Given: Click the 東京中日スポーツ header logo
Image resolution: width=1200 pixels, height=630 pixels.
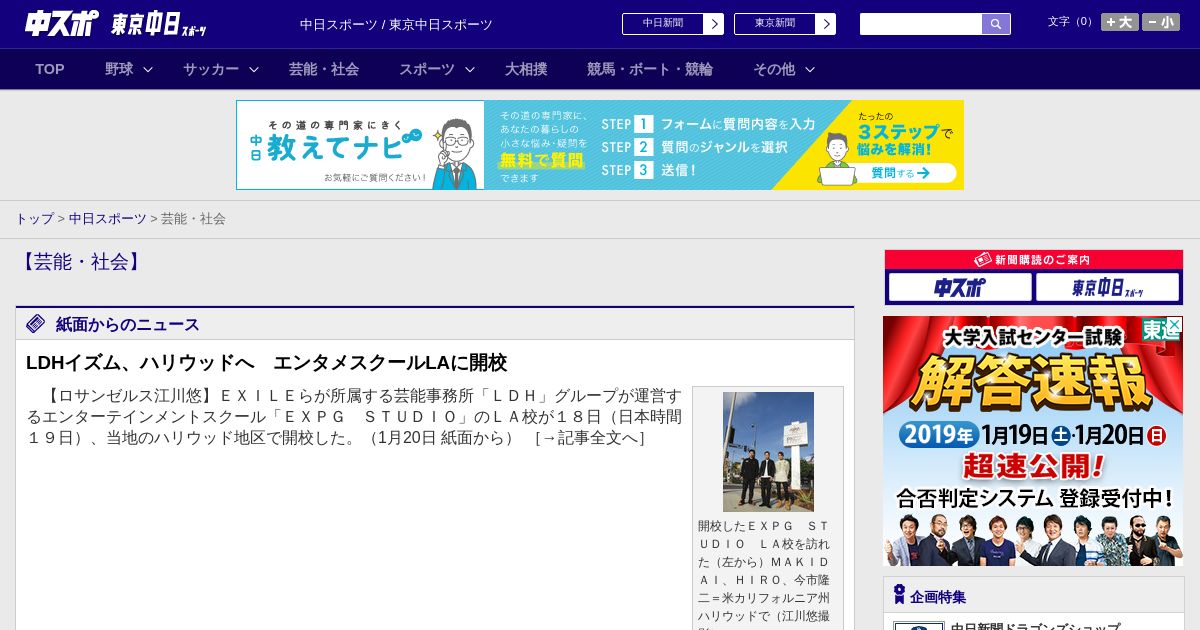Looking at the screenshot, I should [x=159, y=25].
